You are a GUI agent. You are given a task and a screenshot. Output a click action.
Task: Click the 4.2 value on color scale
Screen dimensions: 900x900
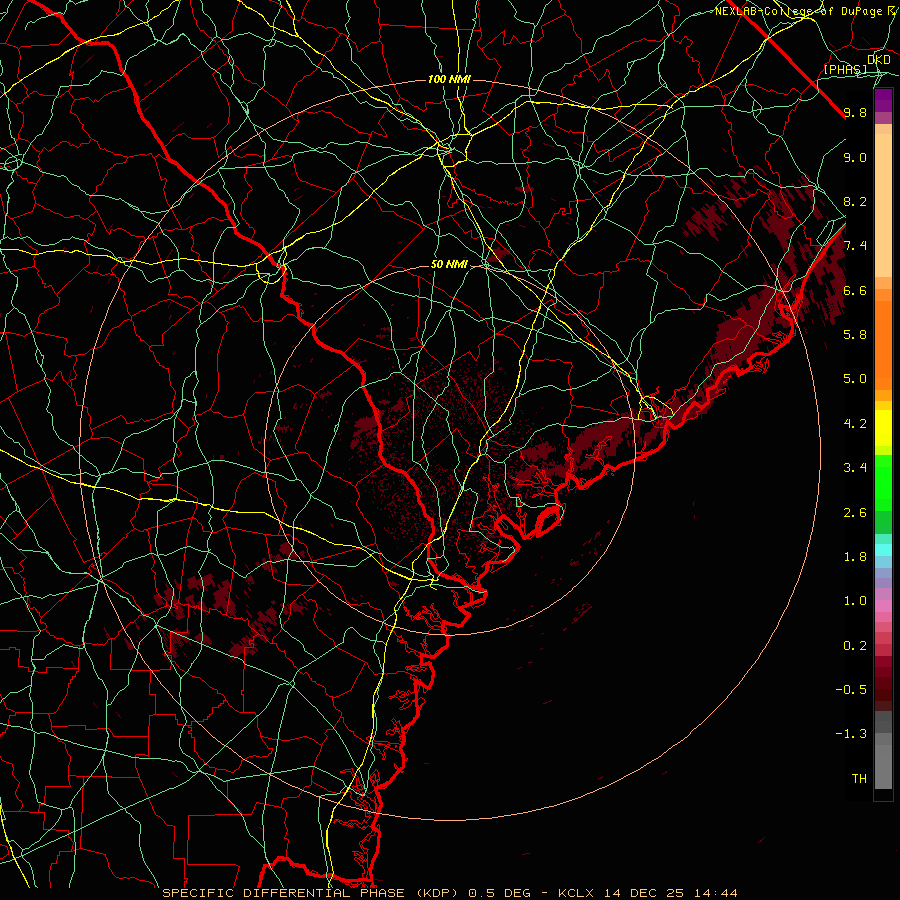tap(855, 424)
